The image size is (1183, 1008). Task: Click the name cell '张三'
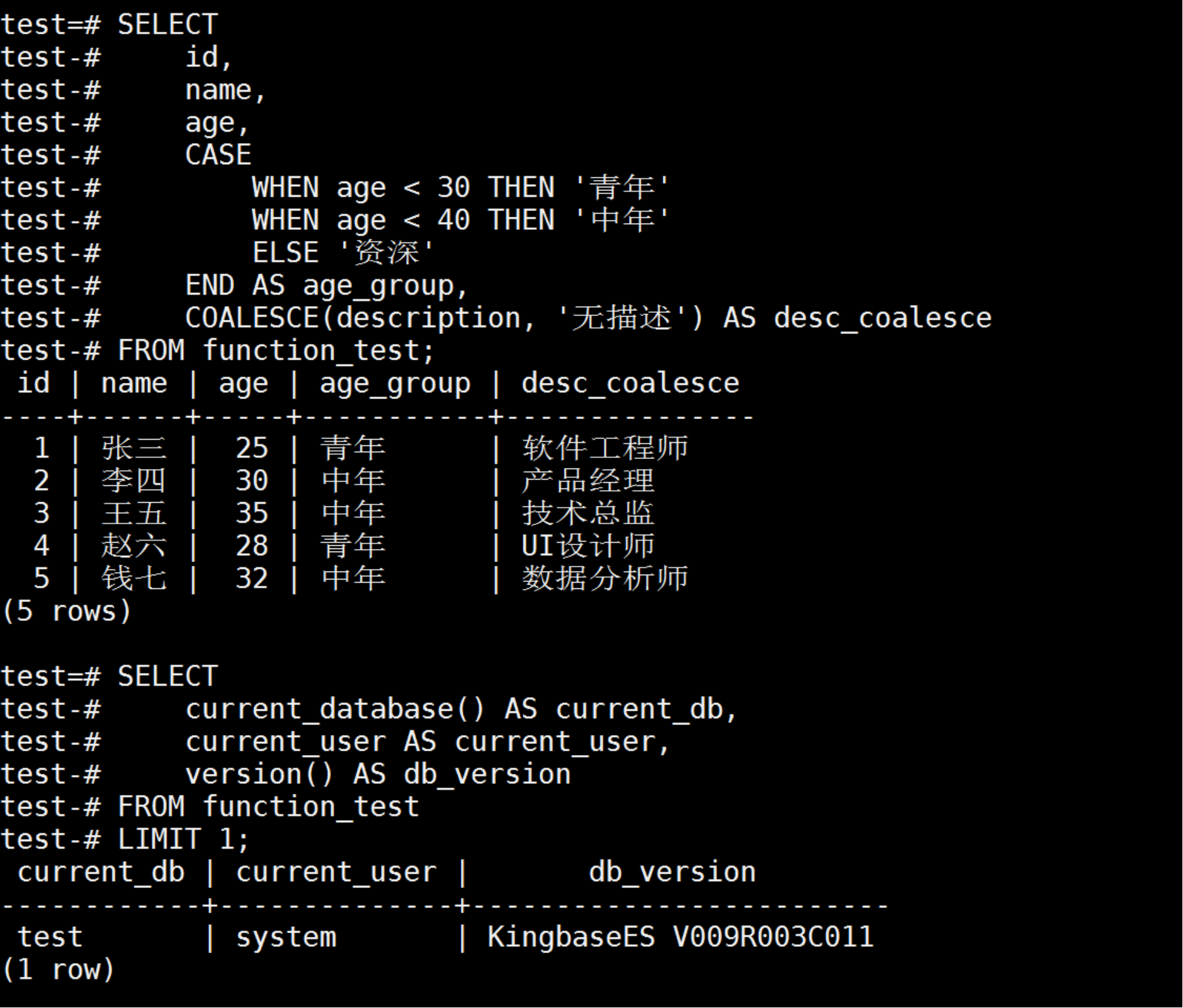(x=134, y=448)
